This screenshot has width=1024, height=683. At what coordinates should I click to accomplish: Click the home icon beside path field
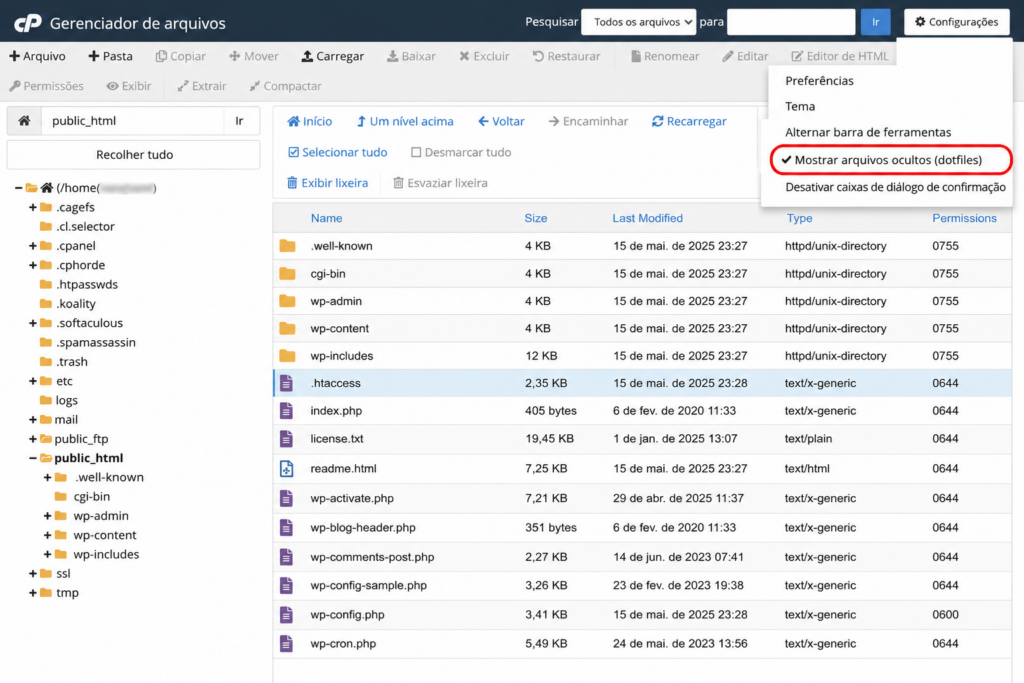pos(24,121)
